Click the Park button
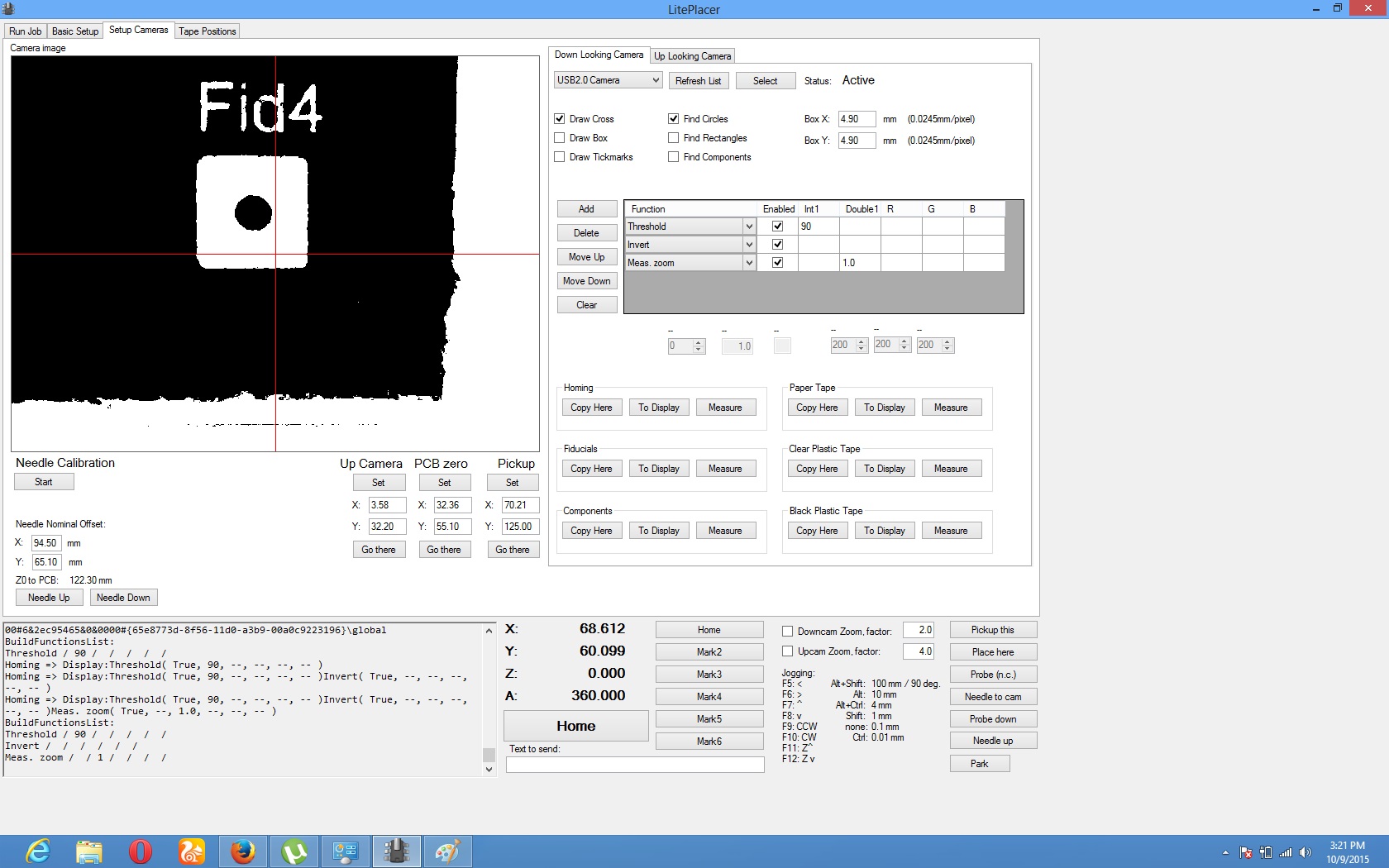1389x868 pixels. 980,764
